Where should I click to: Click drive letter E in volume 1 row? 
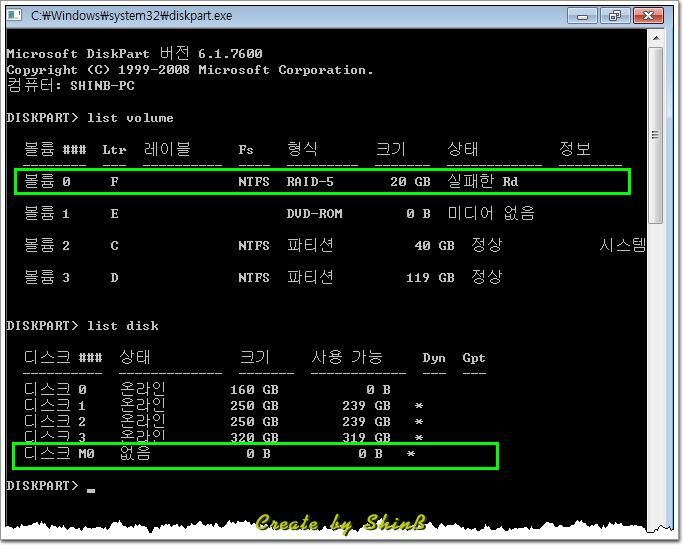tap(114, 213)
